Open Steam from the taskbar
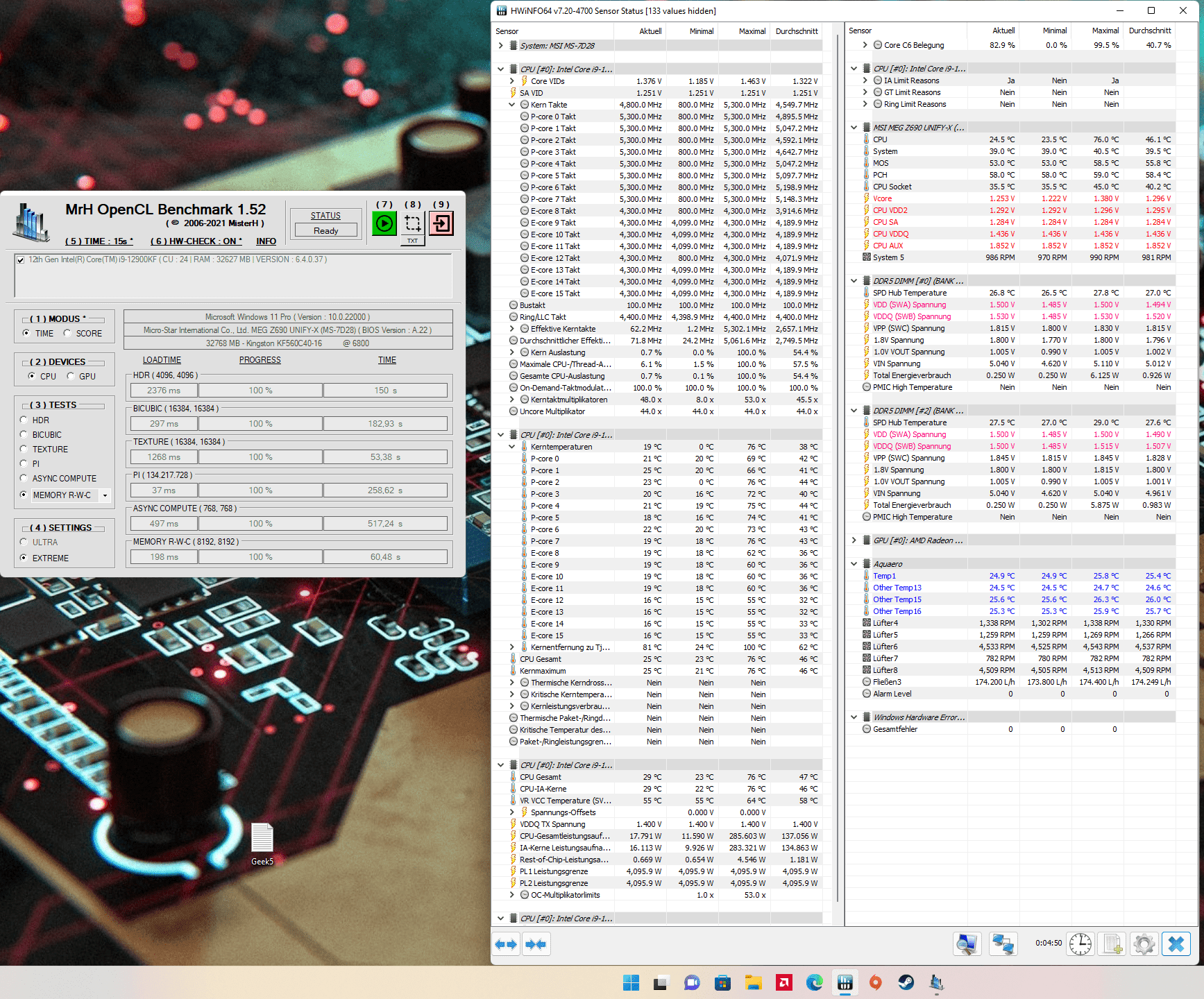The image size is (1204, 999). point(906,982)
